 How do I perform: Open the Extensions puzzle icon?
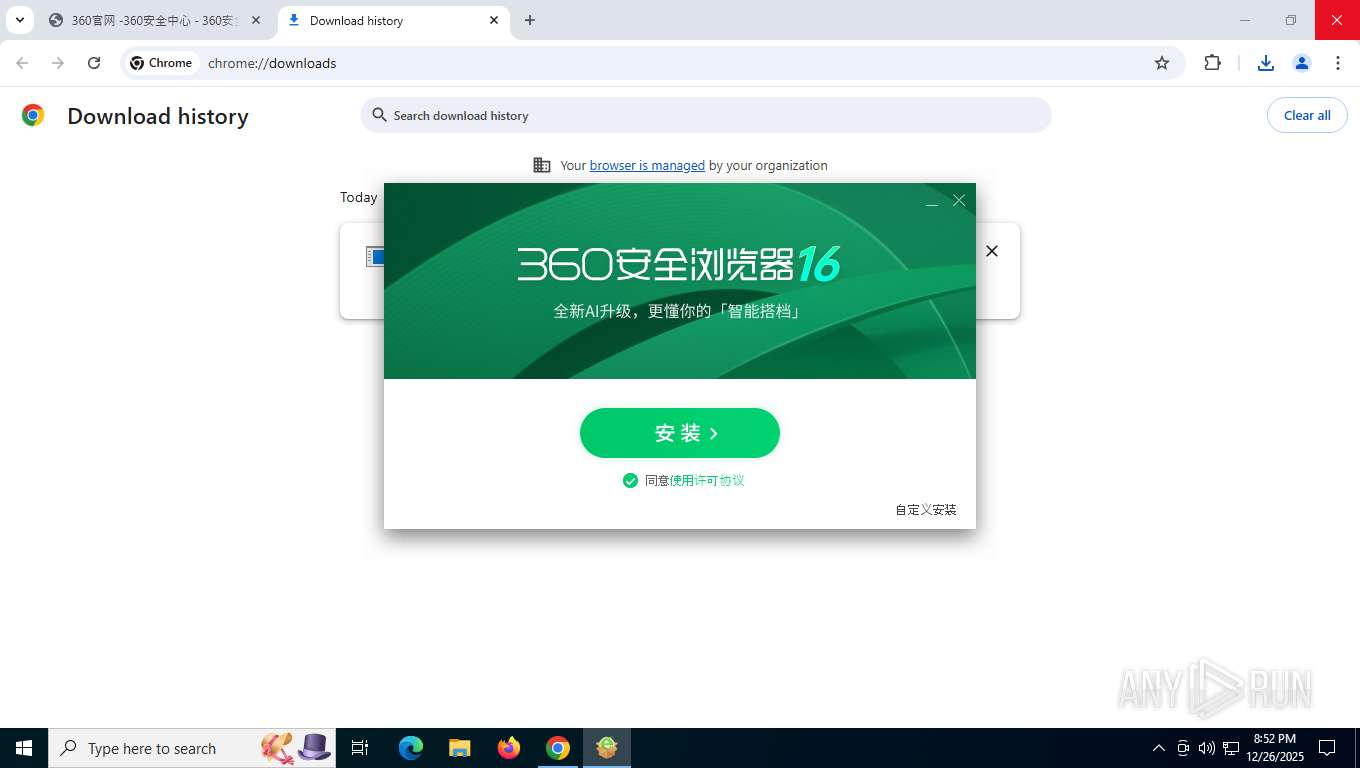tap(1213, 63)
